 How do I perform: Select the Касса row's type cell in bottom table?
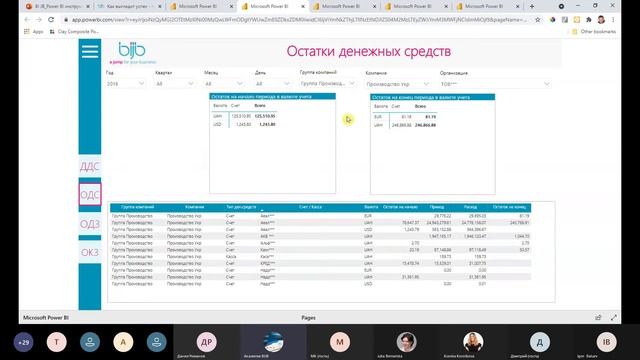coord(230,256)
